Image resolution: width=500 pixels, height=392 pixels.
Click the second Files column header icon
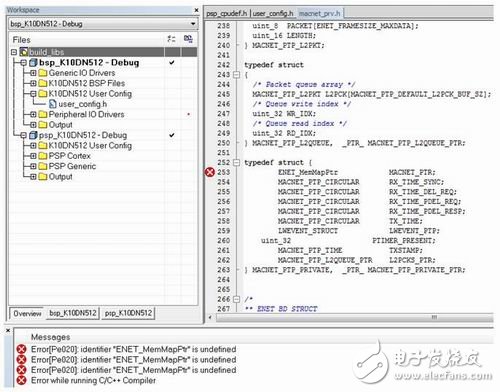188,39
